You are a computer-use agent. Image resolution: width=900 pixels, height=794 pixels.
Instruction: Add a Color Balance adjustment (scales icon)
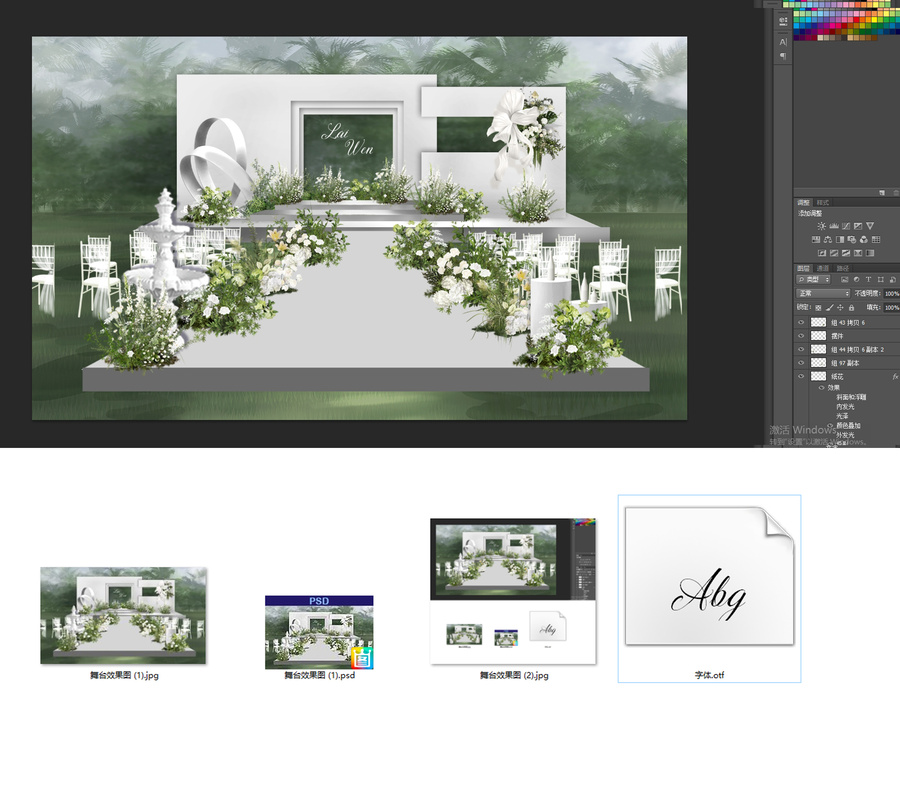point(828,239)
